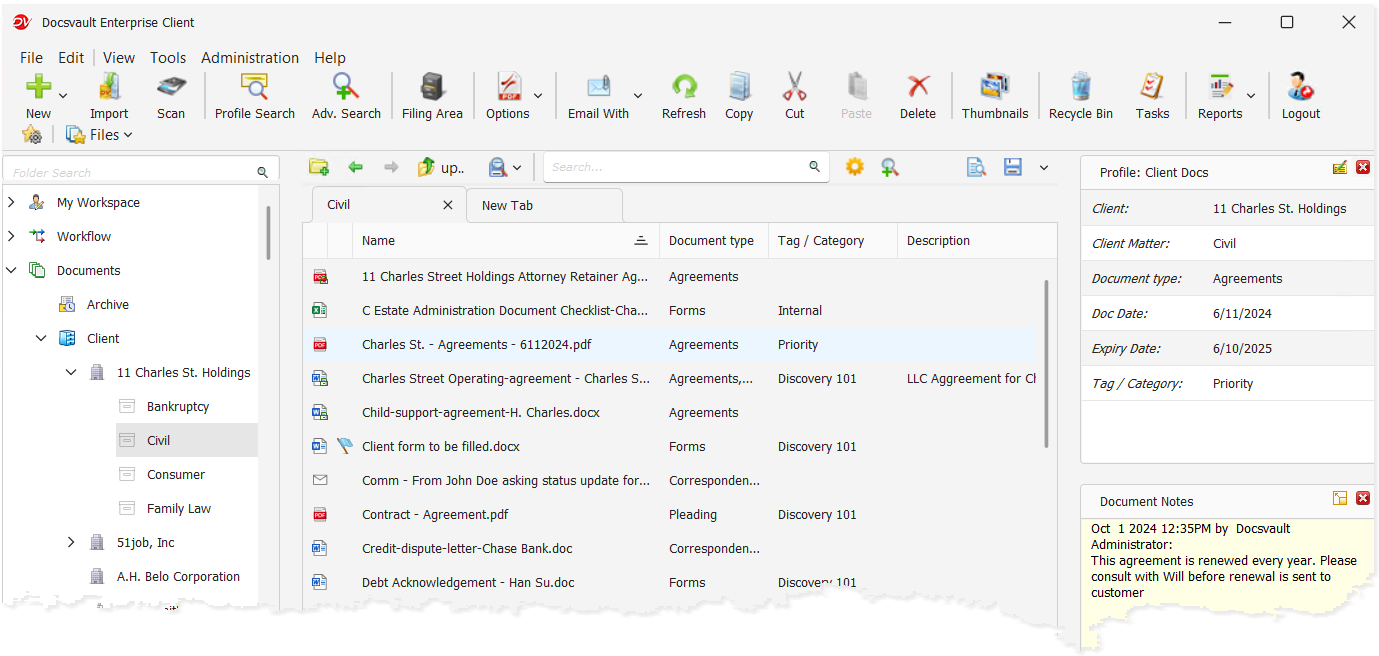1379x656 pixels.
Task: Switch to the New Tab tab
Action: (x=543, y=205)
